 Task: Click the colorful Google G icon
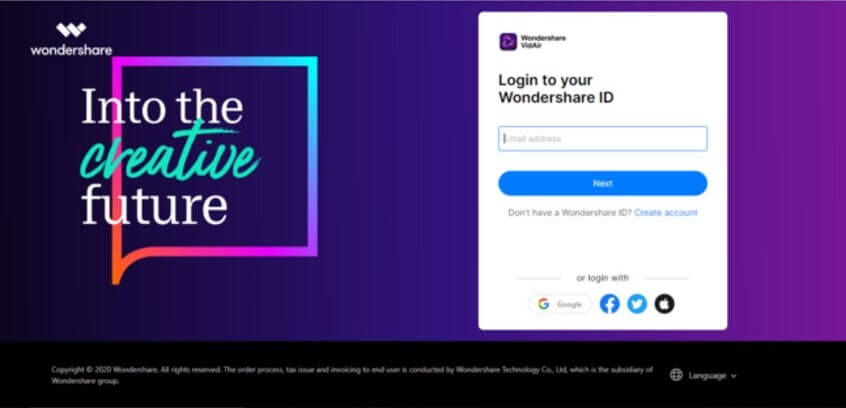pyautogui.click(x=543, y=304)
